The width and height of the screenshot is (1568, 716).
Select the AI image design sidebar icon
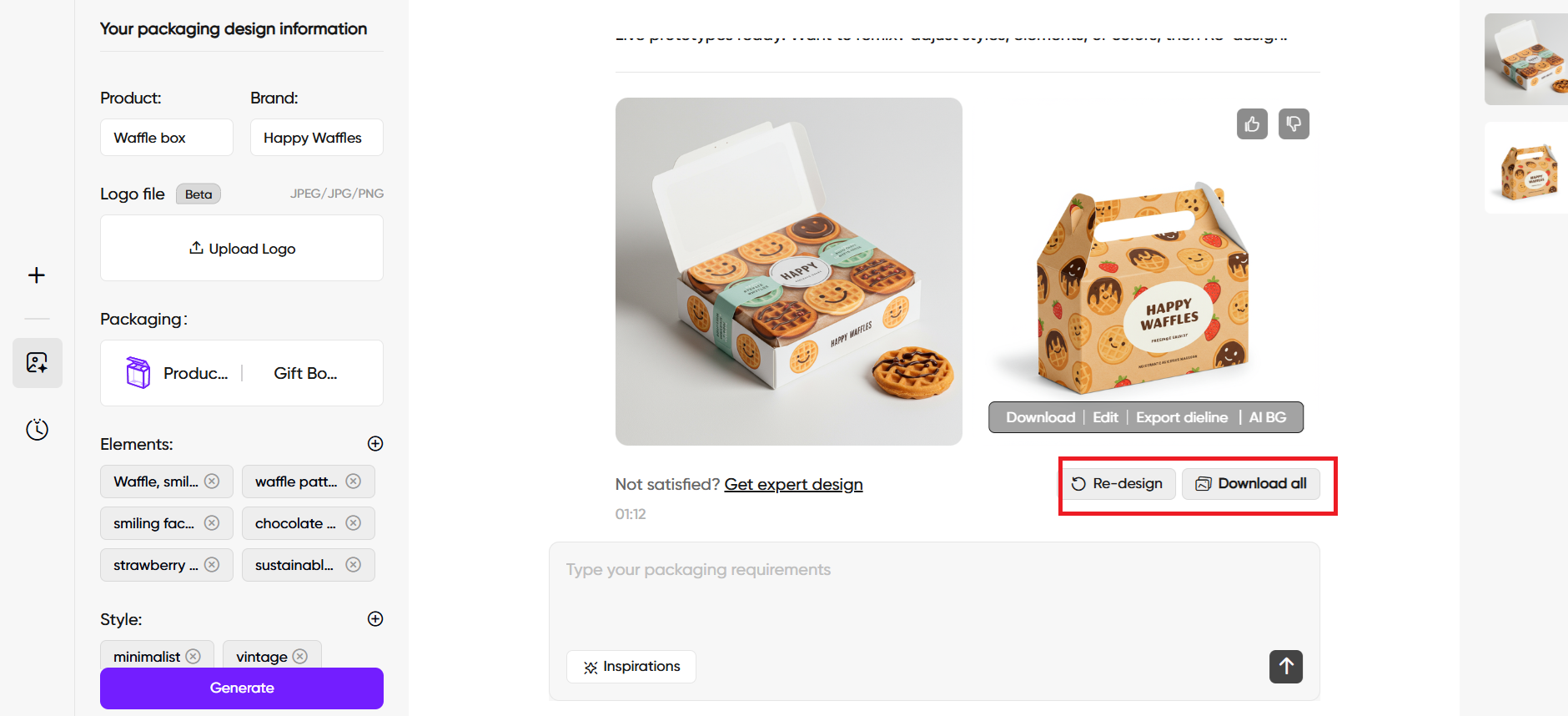pos(37,363)
